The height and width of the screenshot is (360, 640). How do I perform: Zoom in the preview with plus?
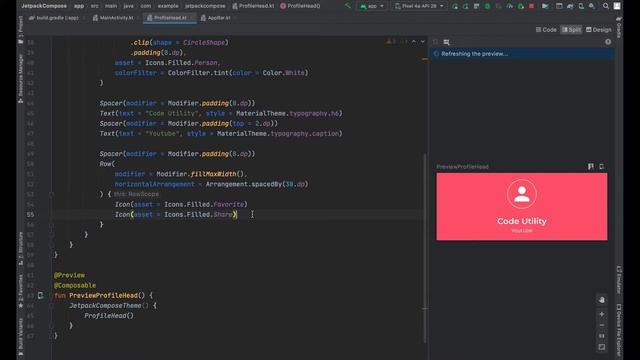click(x=602, y=314)
